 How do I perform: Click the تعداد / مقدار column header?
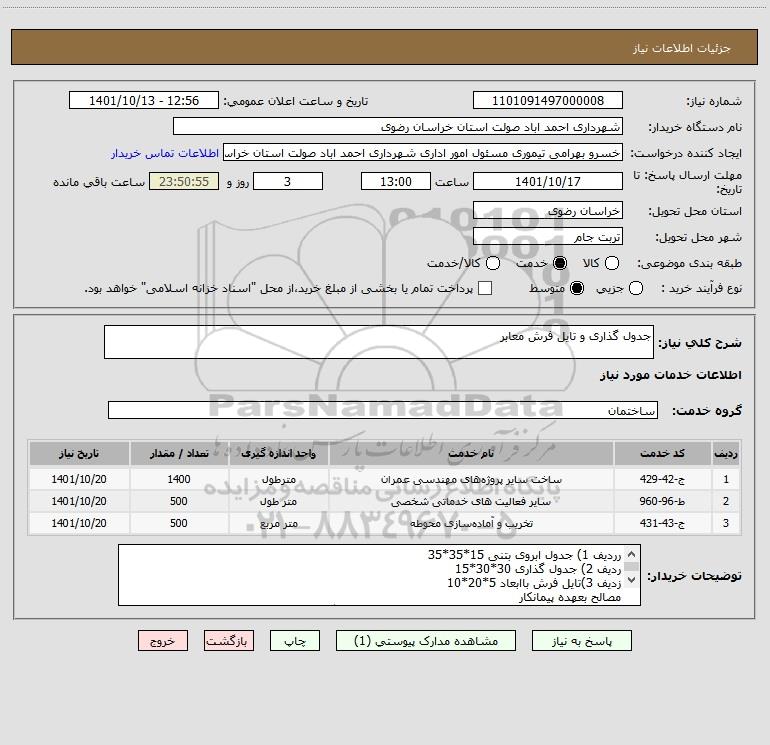pyautogui.click(x=179, y=453)
